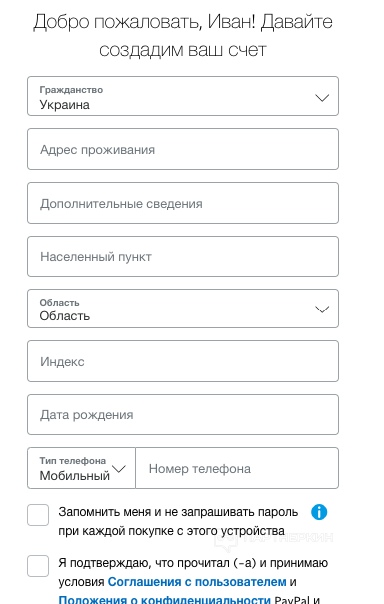Expand the Область region dropdown
384x604 pixels.
click(x=183, y=309)
